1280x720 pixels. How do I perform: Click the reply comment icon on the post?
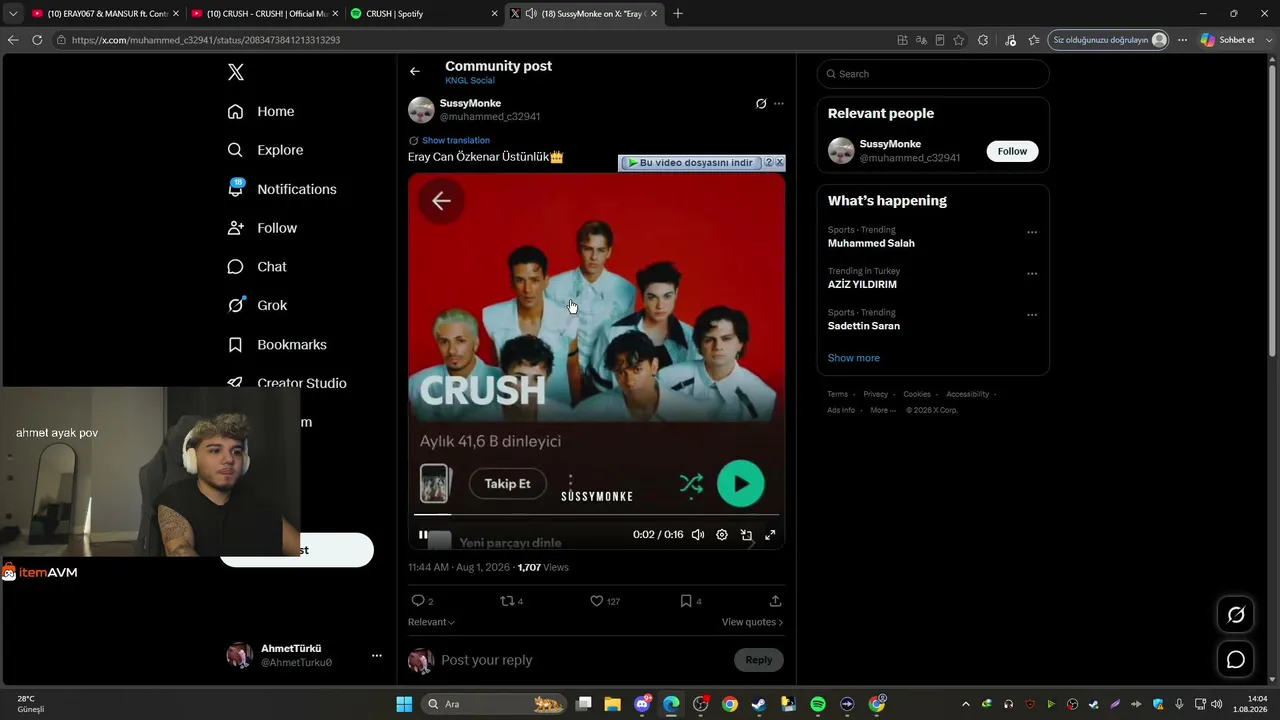418,601
